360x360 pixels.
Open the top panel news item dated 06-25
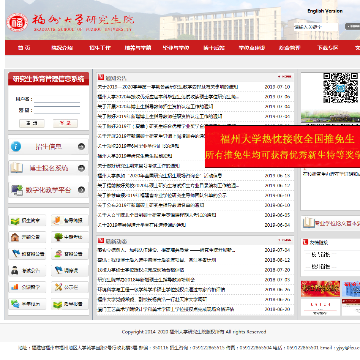pos(157,215)
